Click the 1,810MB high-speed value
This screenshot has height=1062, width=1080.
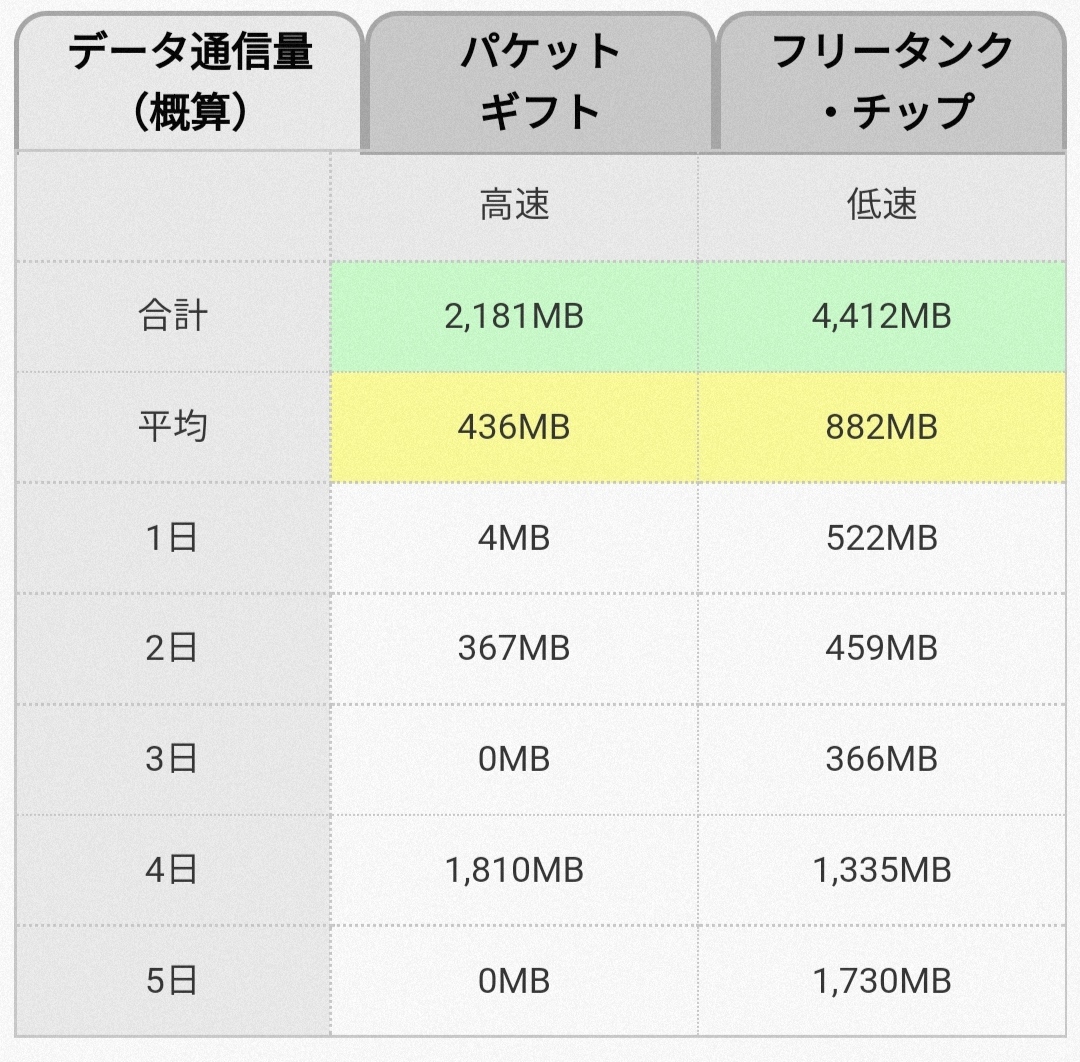[514, 870]
